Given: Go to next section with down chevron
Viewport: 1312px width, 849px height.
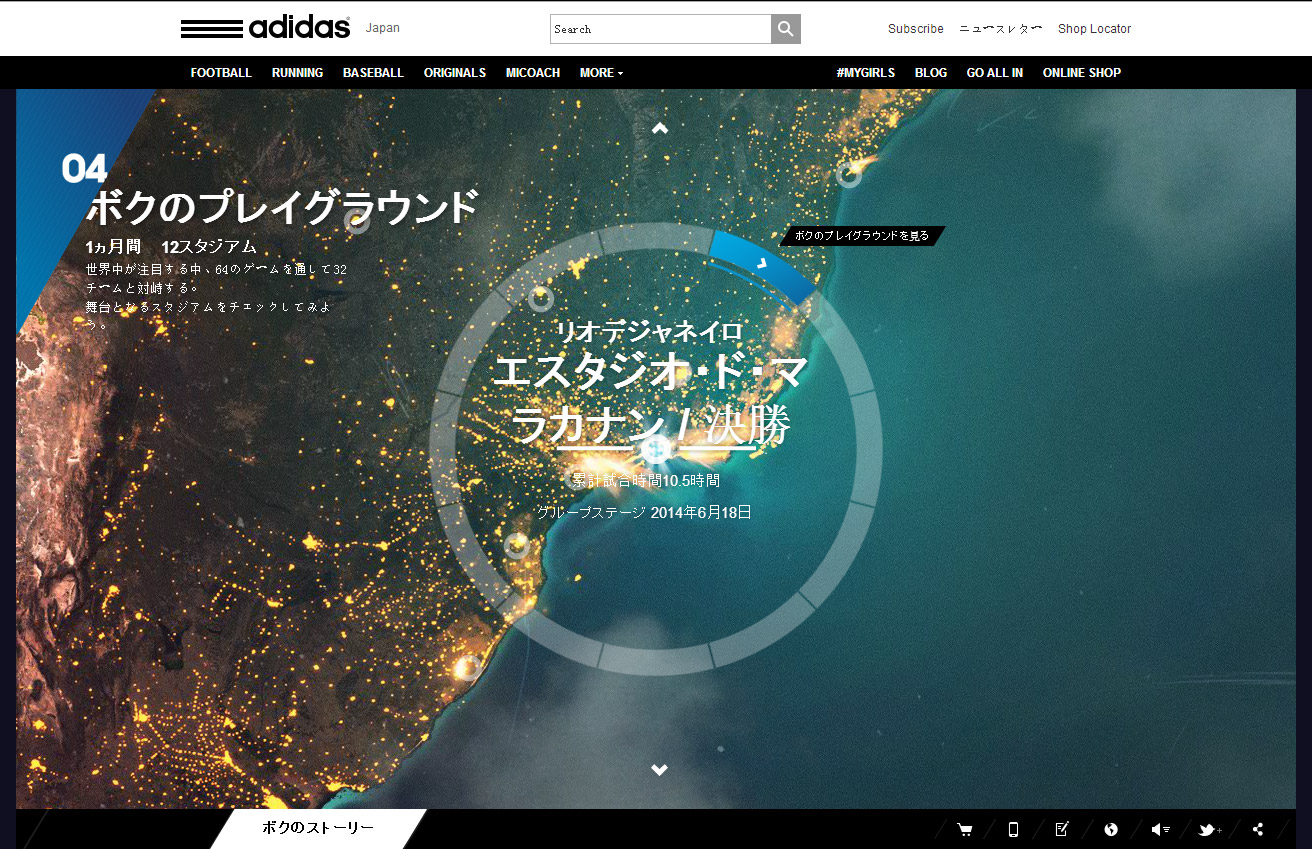Looking at the screenshot, I should pos(659,769).
